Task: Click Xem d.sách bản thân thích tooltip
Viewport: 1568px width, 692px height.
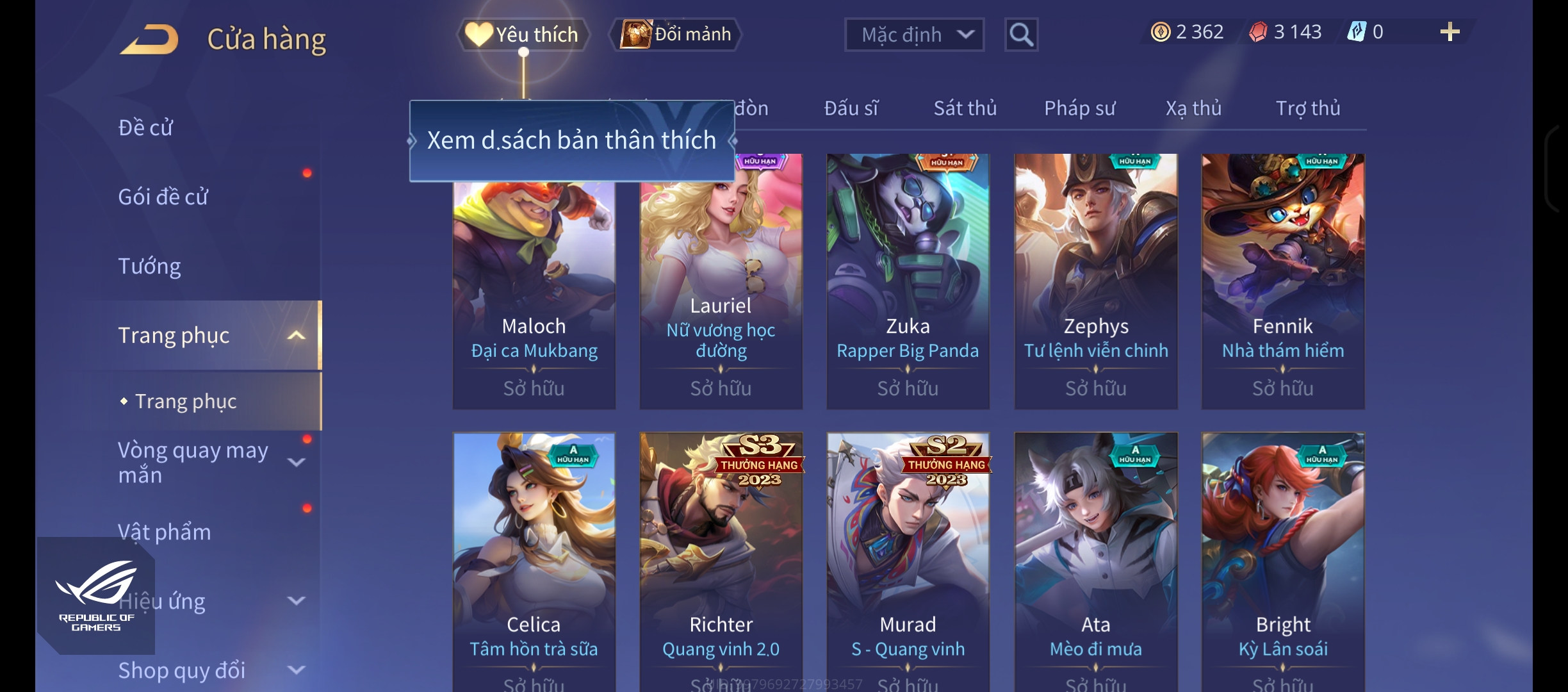Action: coord(571,140)
